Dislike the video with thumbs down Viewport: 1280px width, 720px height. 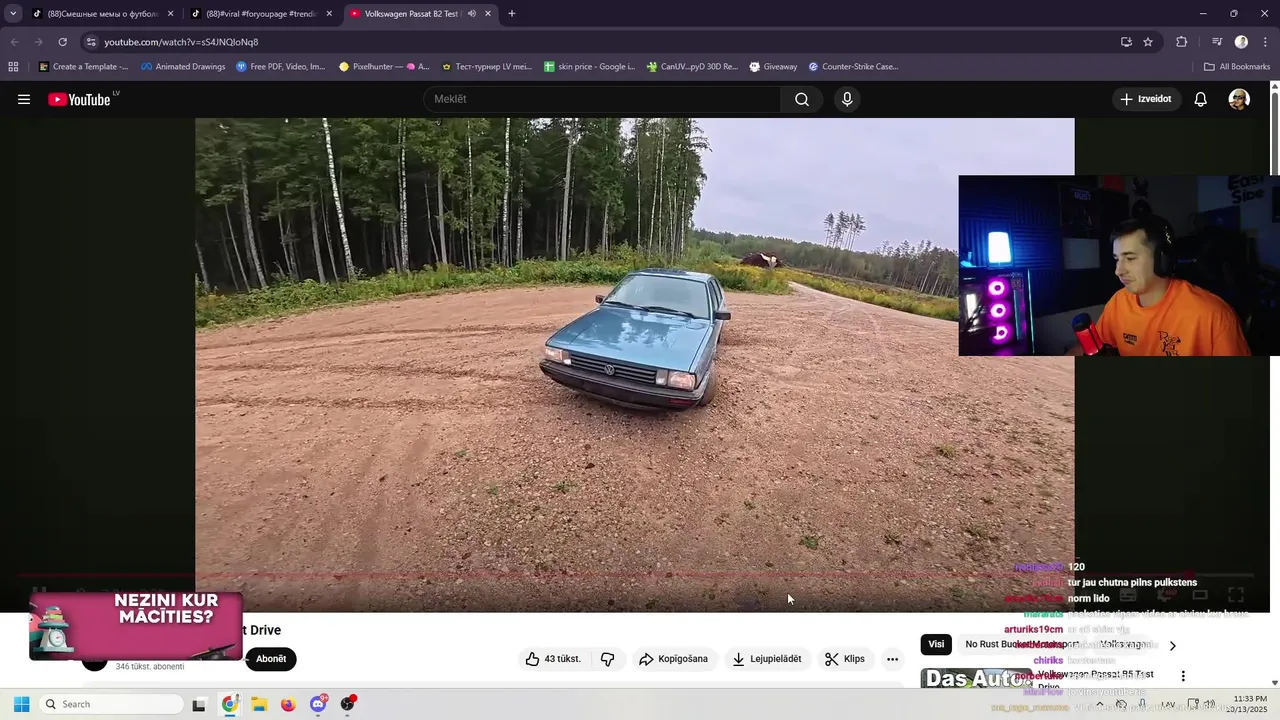[607, 659]
